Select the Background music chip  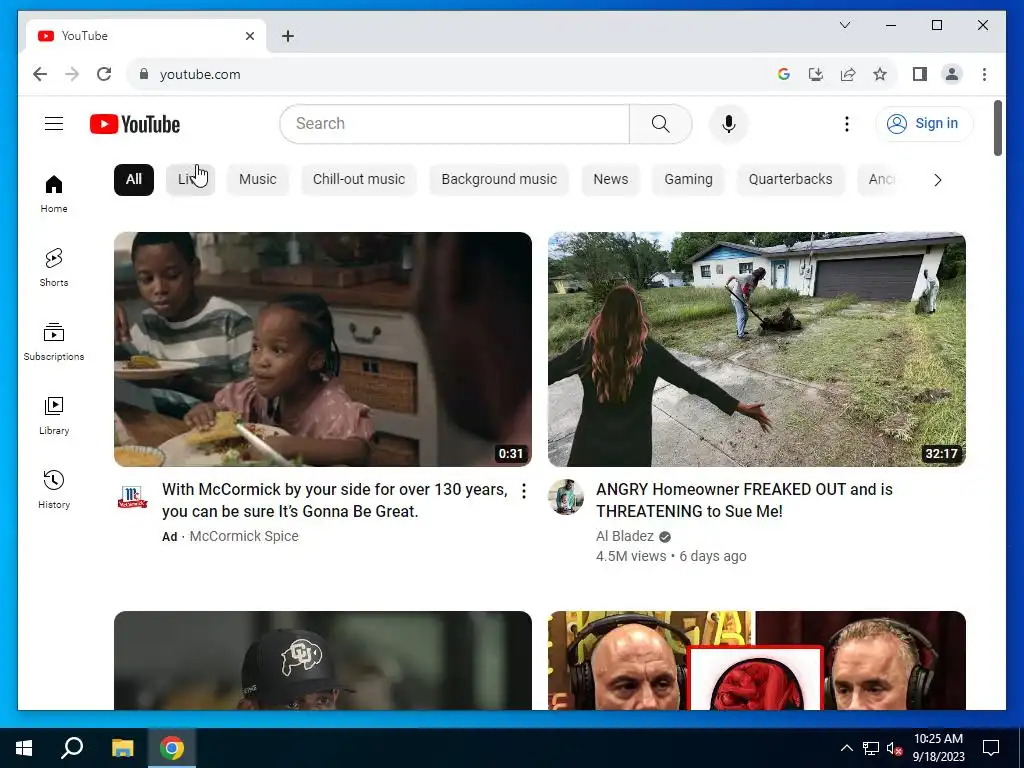tap(499, 180)
